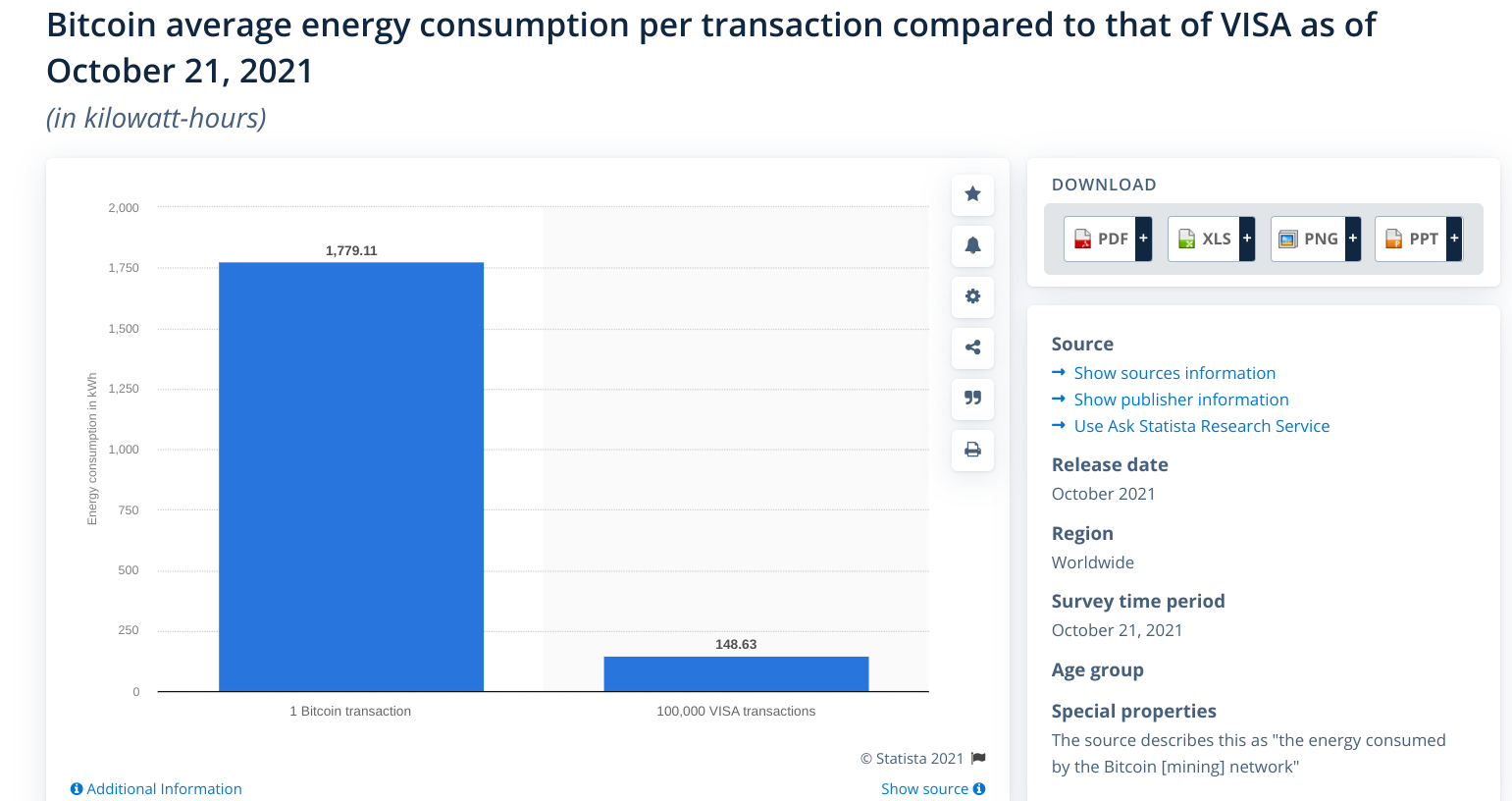The width and height of the screenshot is (1512, 801).
Task: Open the citation tool via the quote icon
Action: click(x=972, y=399)
